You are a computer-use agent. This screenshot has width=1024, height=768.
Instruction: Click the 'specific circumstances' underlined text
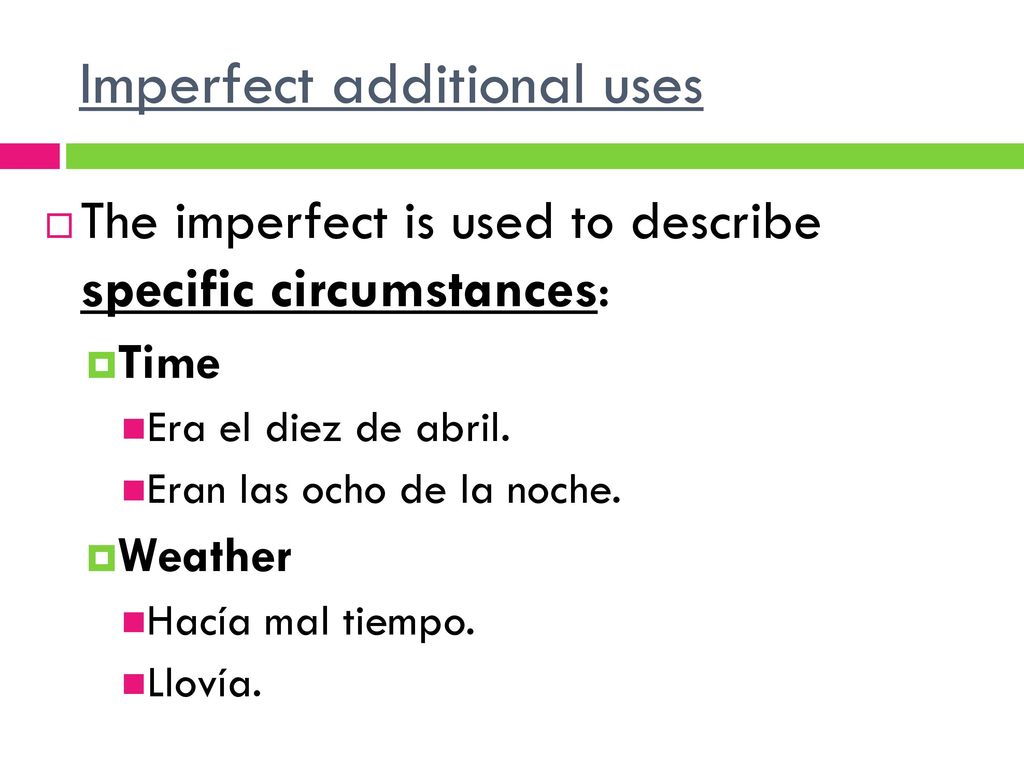click(339, 291)
